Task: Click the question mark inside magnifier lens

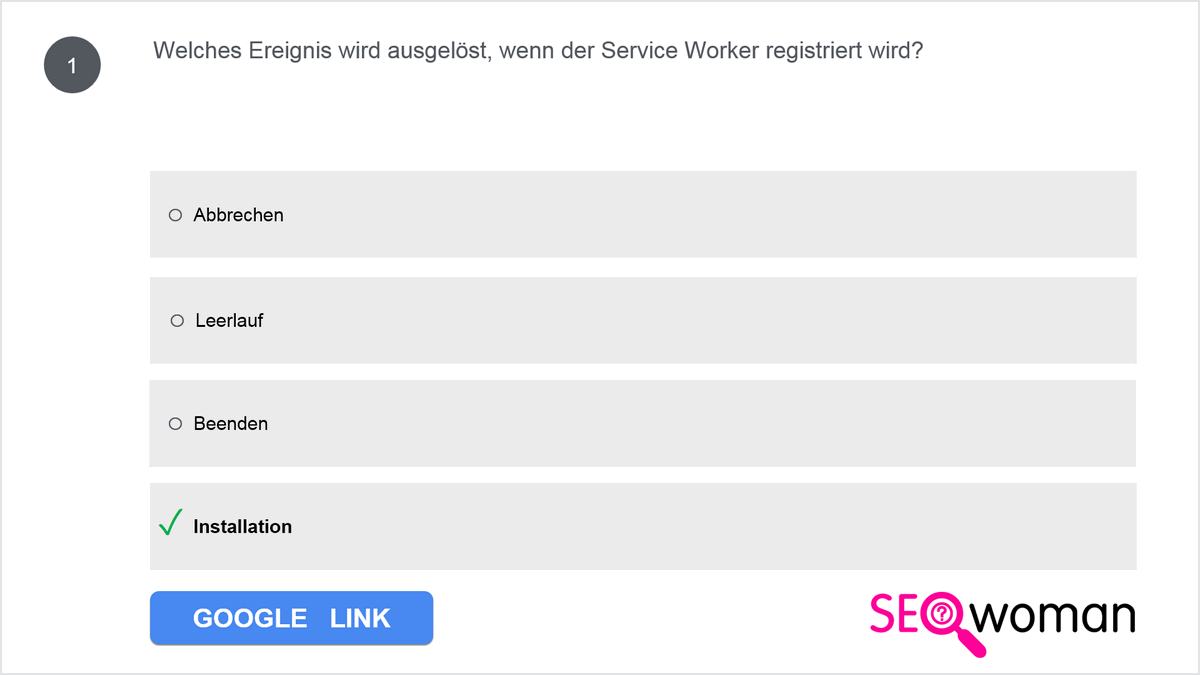Action: [943, 613]
